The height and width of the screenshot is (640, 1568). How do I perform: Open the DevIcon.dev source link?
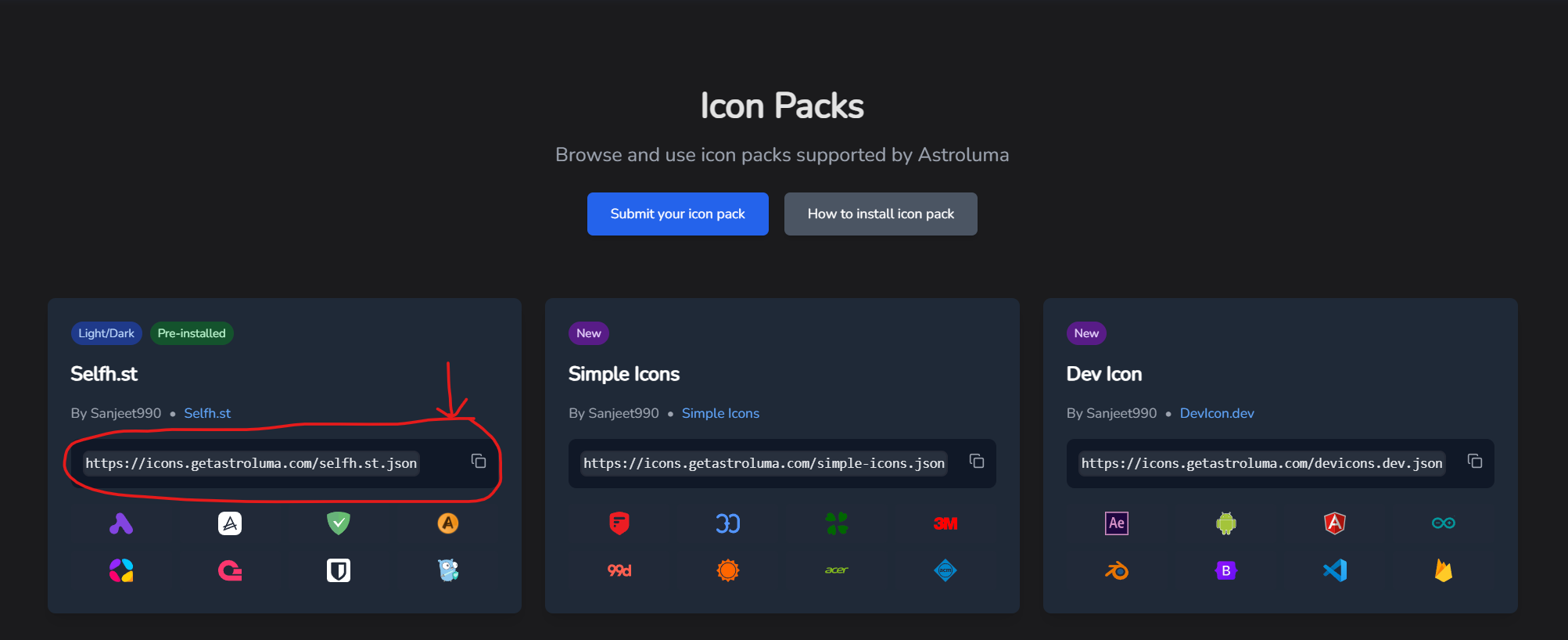[x=1217, y=413]
